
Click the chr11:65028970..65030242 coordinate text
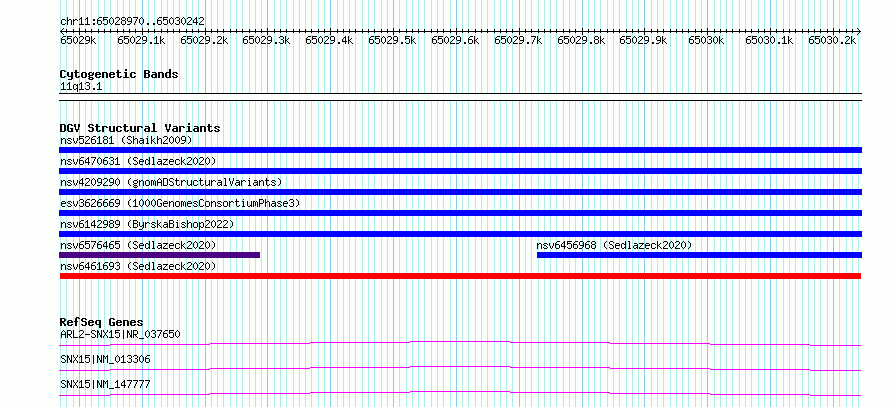[x=132, y=21]
